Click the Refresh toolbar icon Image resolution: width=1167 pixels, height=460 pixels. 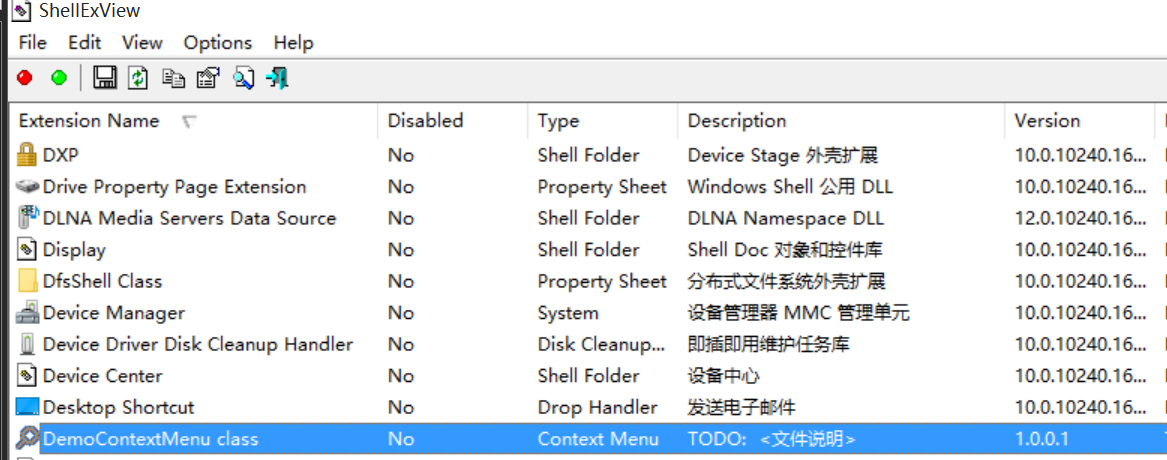click(138, 78)
